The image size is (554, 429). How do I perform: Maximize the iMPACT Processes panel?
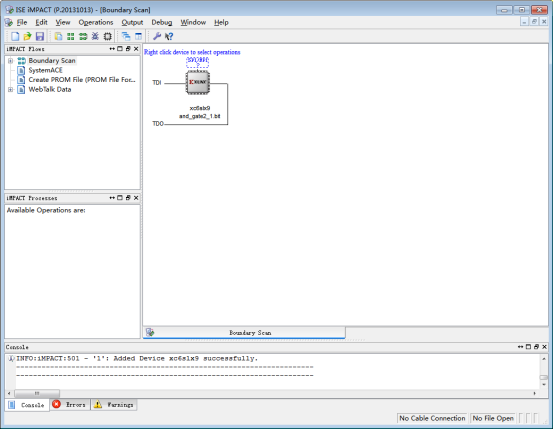pos(120,198)
